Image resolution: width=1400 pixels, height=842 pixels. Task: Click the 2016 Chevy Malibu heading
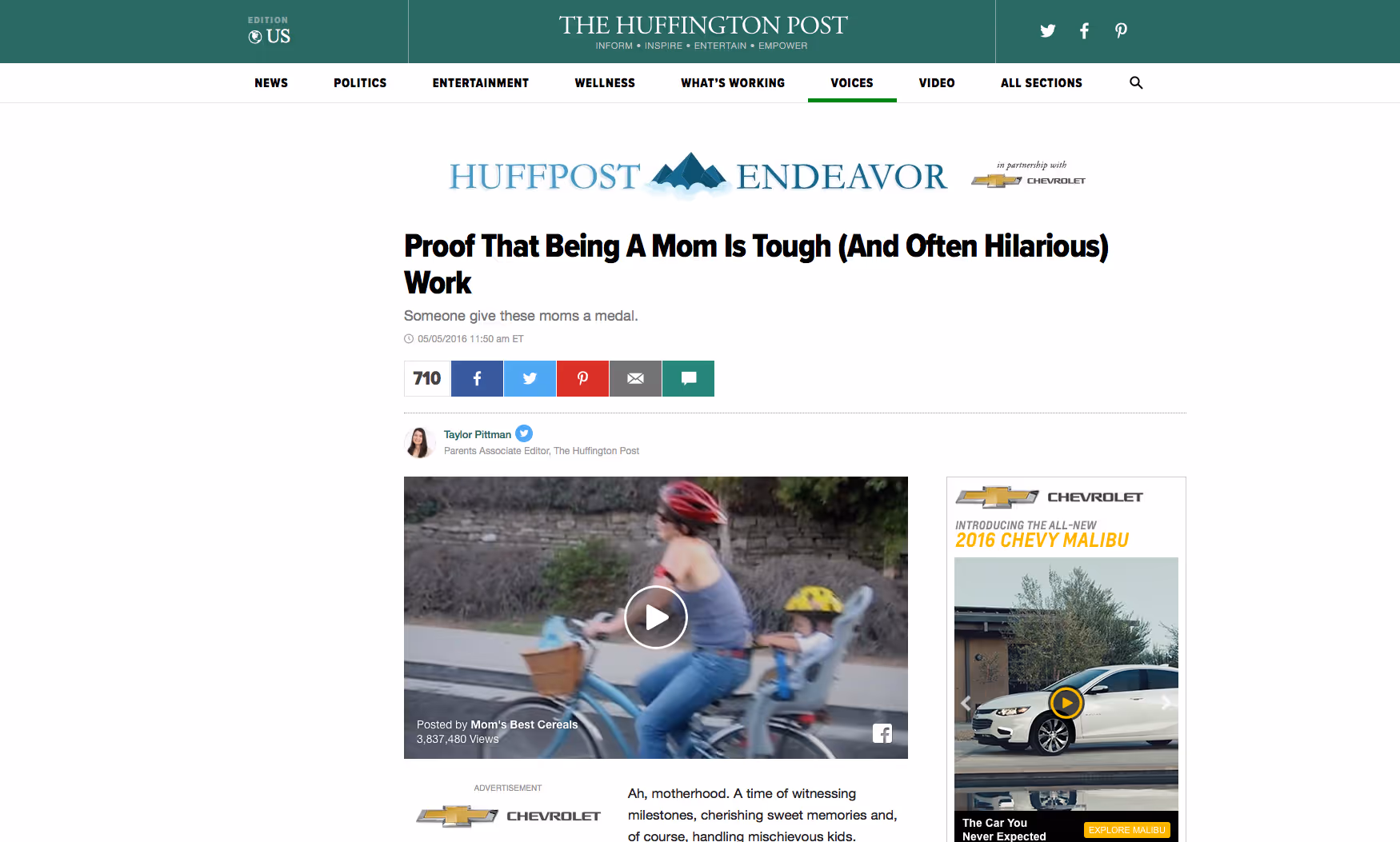click(1042, 541)
